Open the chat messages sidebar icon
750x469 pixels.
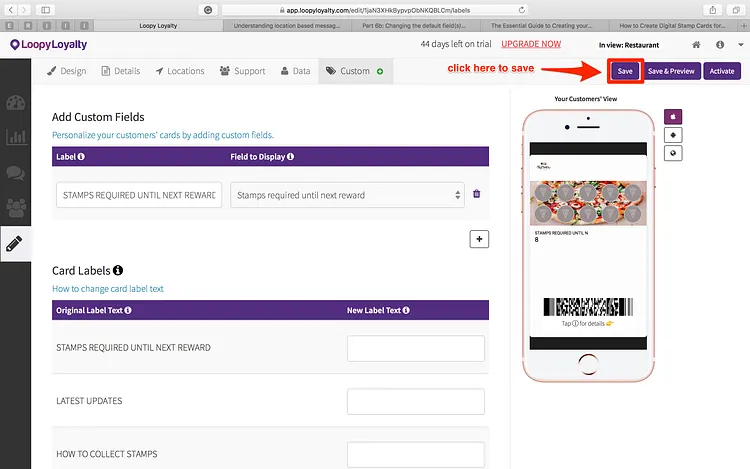point(15,173)
